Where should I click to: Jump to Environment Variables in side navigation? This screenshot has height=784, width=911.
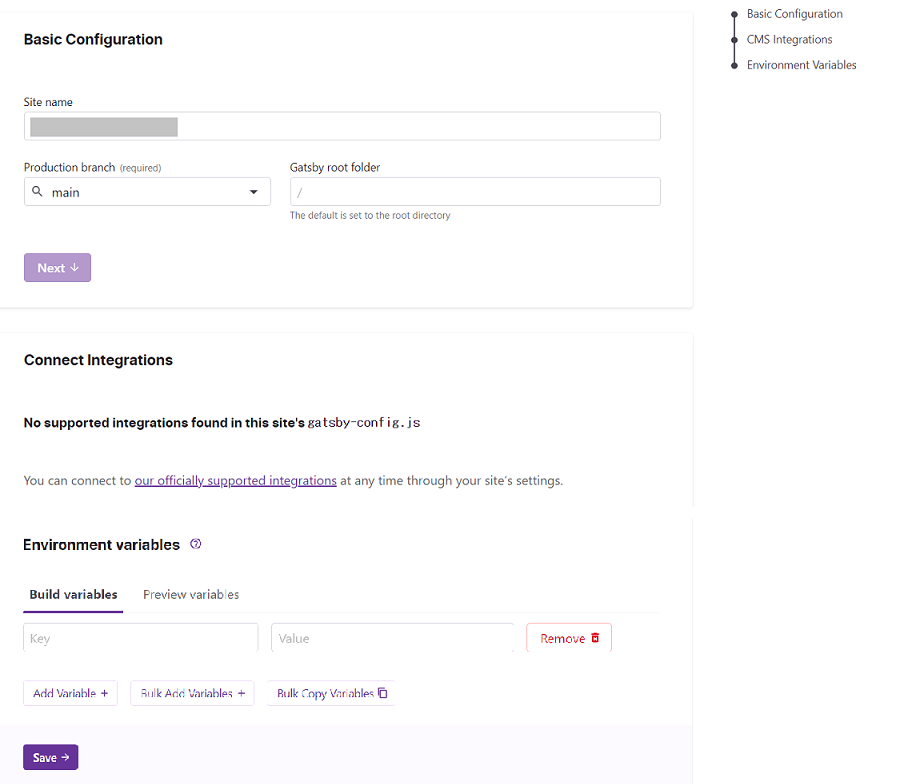[801, 65]
